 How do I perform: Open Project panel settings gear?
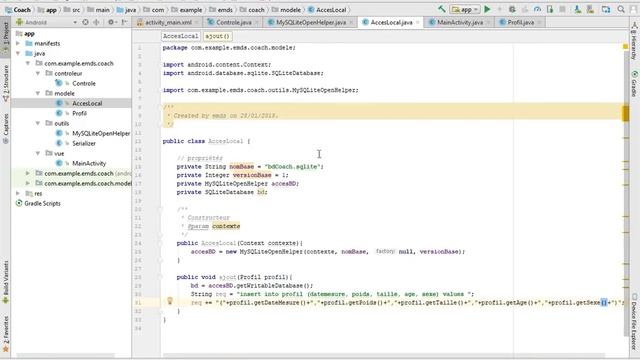(111, 22)
